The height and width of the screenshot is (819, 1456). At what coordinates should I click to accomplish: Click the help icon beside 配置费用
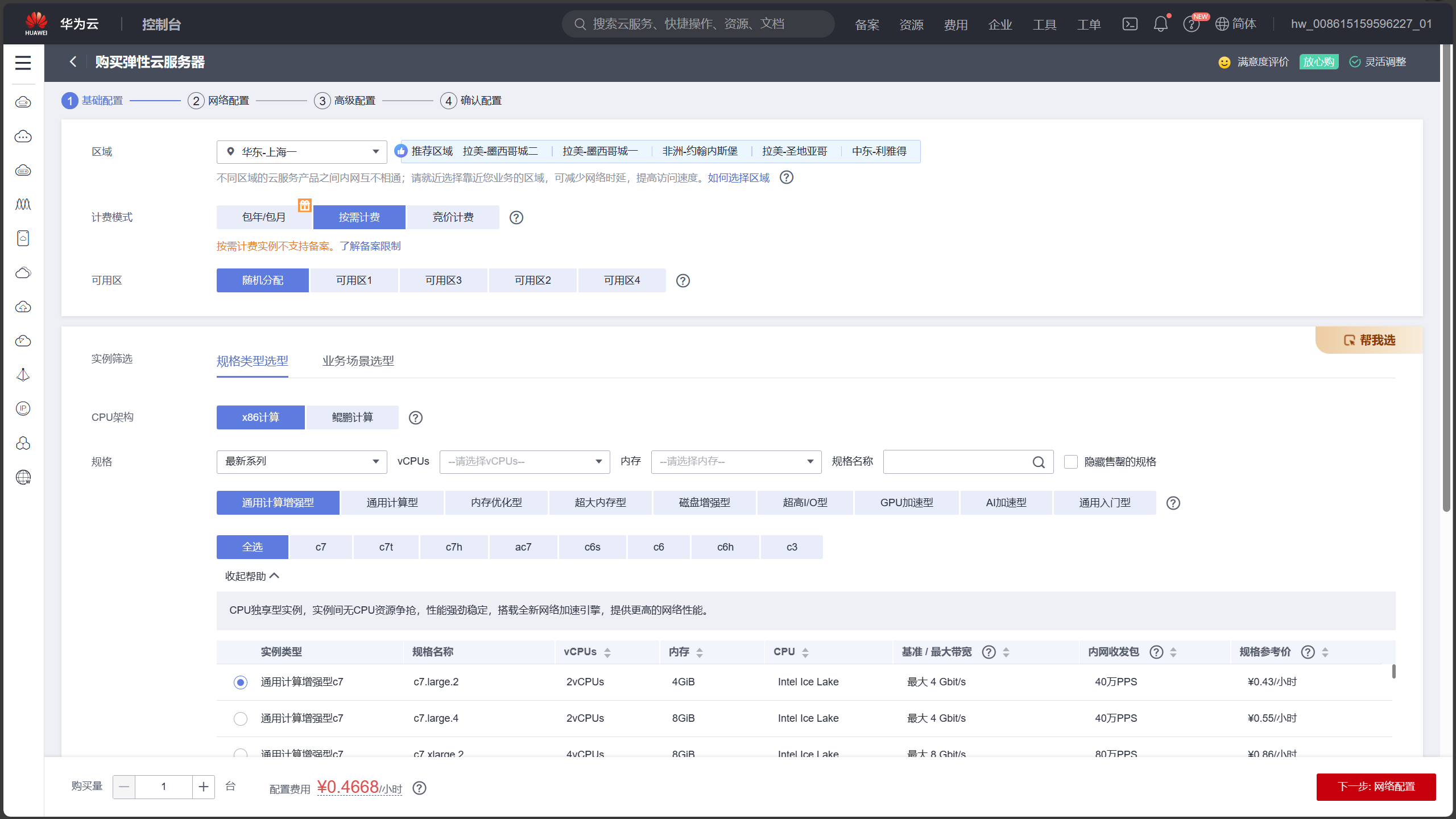coord(419,788)
